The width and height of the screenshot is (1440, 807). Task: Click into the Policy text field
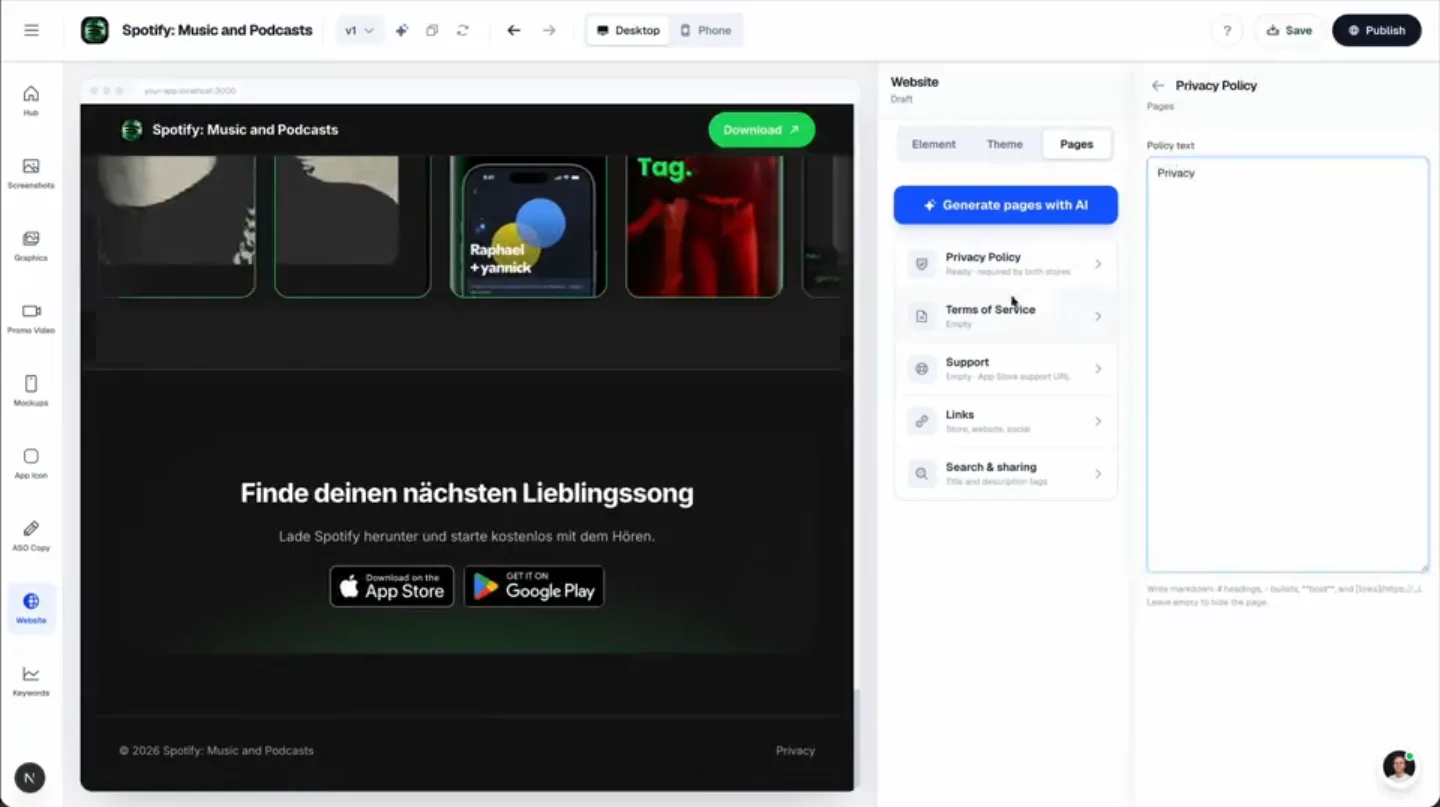[x=1288, y=365]
